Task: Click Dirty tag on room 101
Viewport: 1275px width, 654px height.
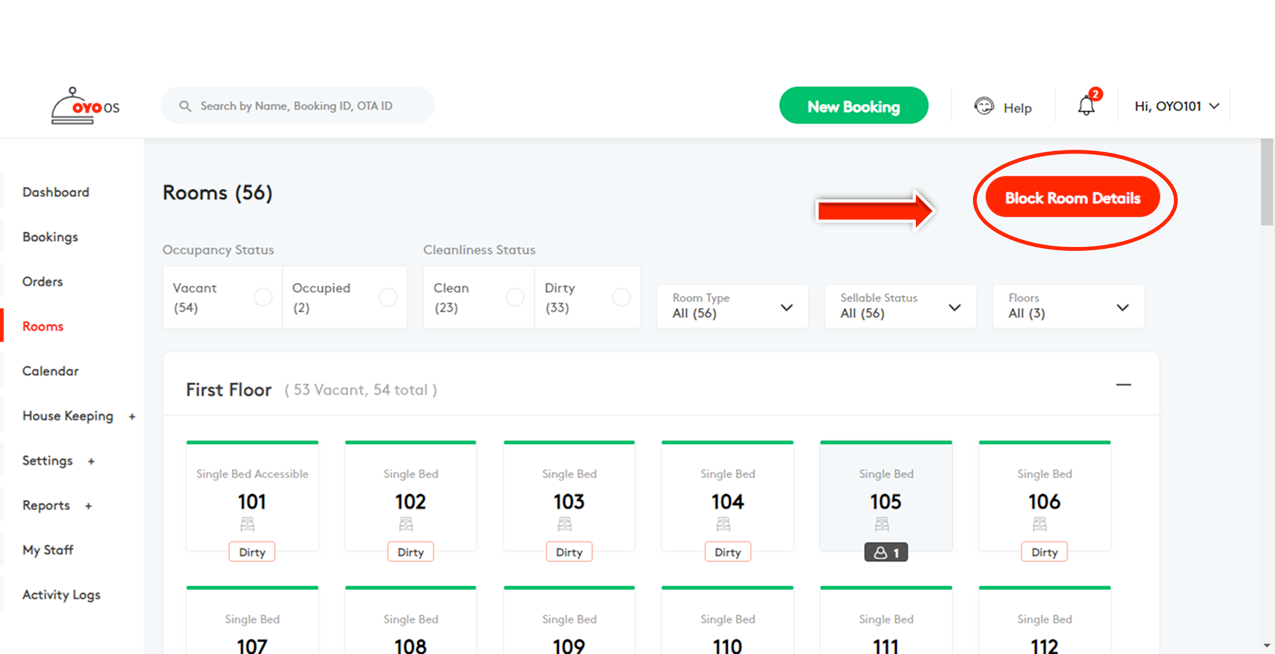Action: 252,552
